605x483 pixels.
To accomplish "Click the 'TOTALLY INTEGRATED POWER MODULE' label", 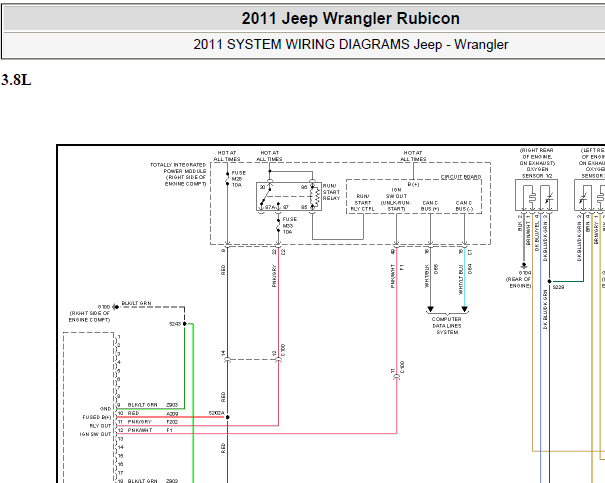I will click(178, 174).
